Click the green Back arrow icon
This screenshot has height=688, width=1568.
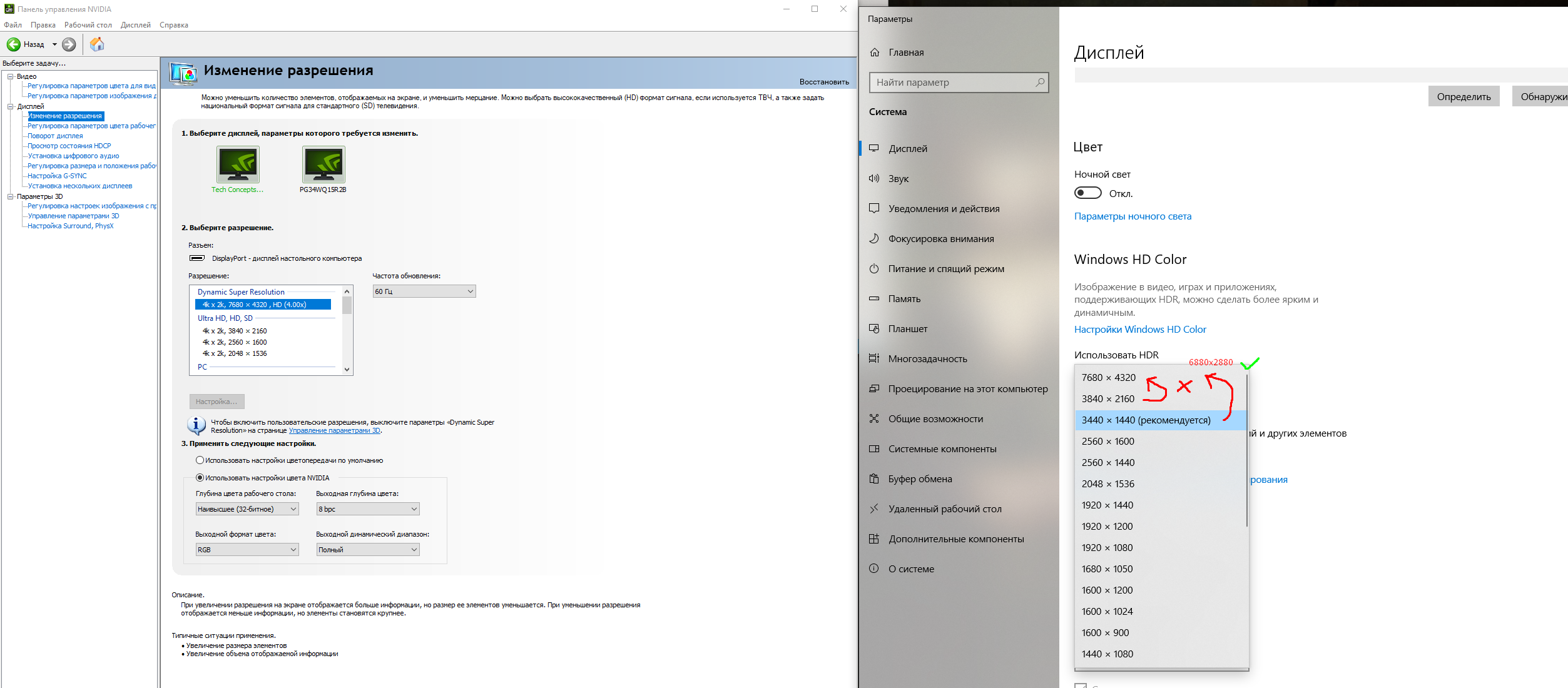13,44
